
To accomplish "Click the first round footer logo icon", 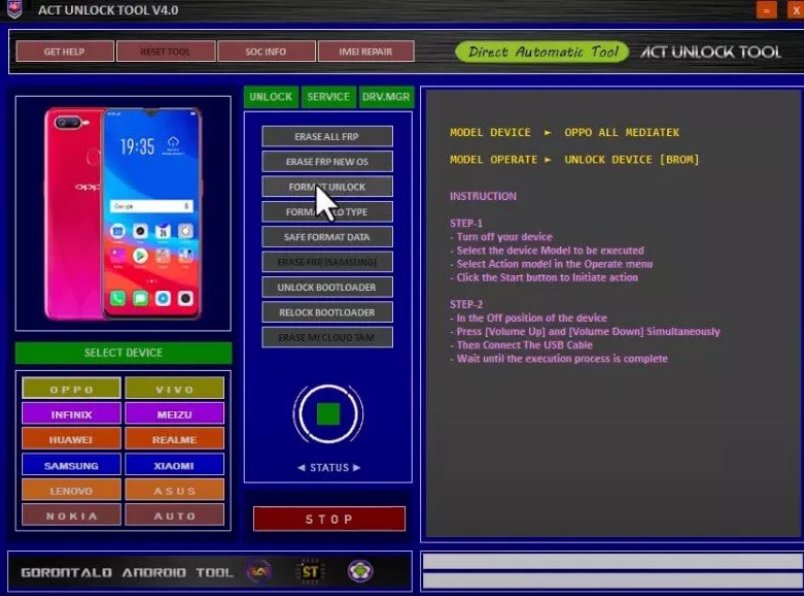I will (259, 571).
